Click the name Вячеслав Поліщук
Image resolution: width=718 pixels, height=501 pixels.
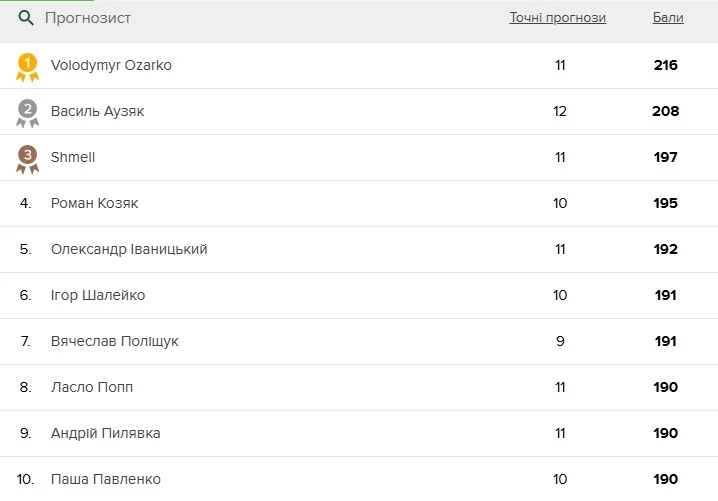click(x=115, y=341)
